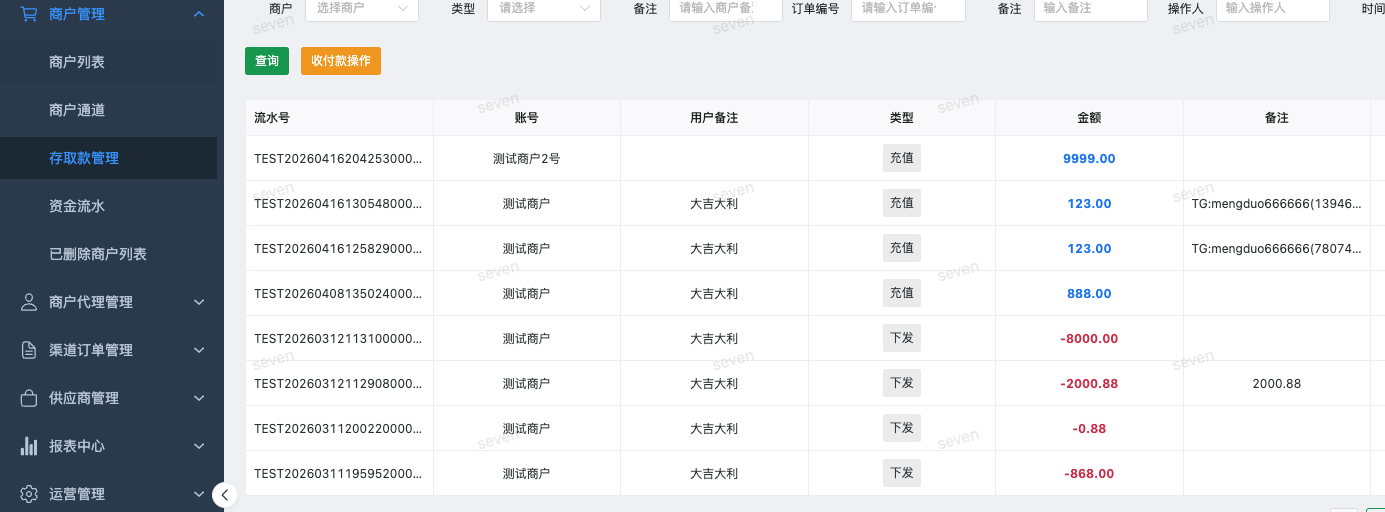Click the amount -2000.88
This screenshot has width=1385, height=512.
tap(1089, 384)
